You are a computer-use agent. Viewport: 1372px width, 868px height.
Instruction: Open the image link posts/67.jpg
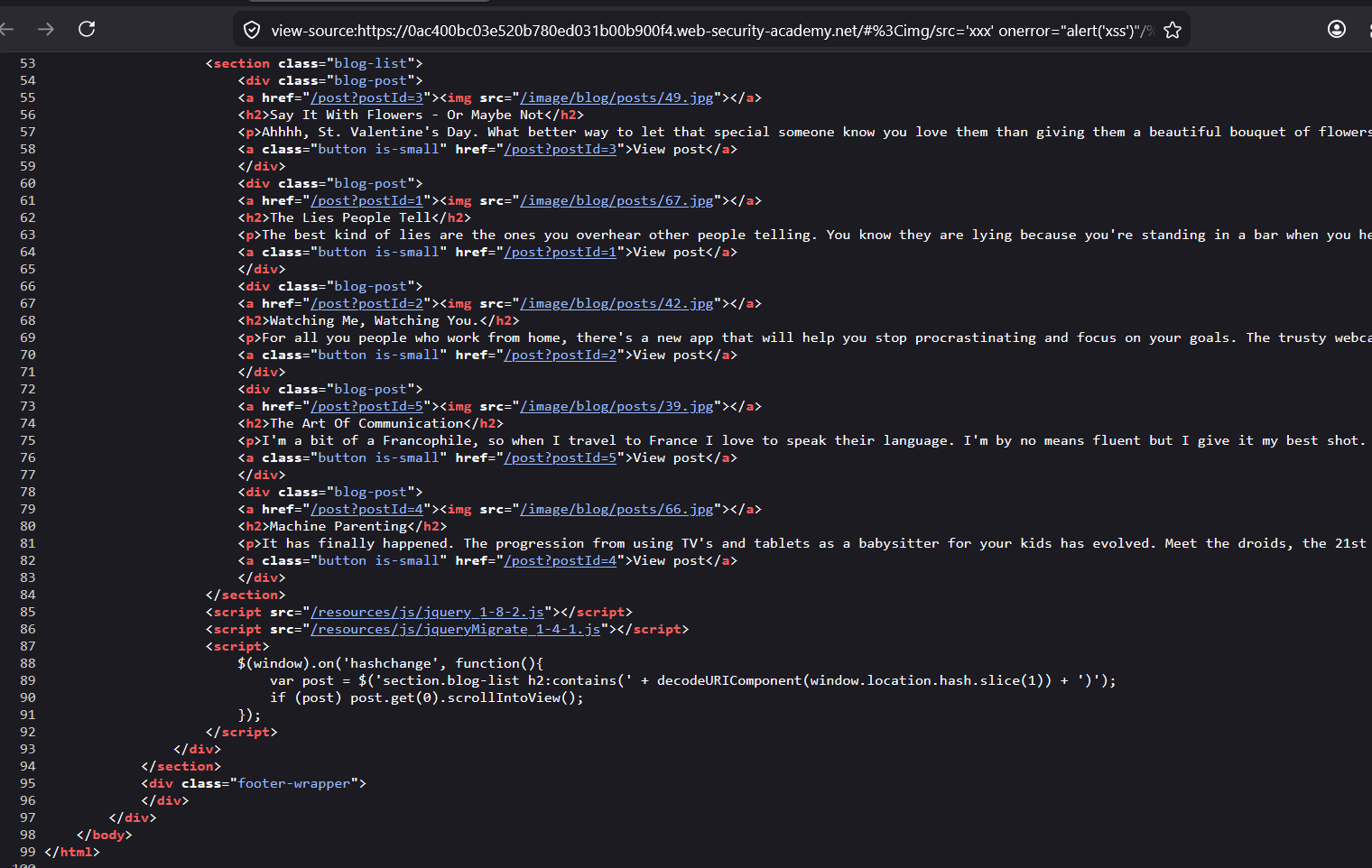click(x=616, y=200)
